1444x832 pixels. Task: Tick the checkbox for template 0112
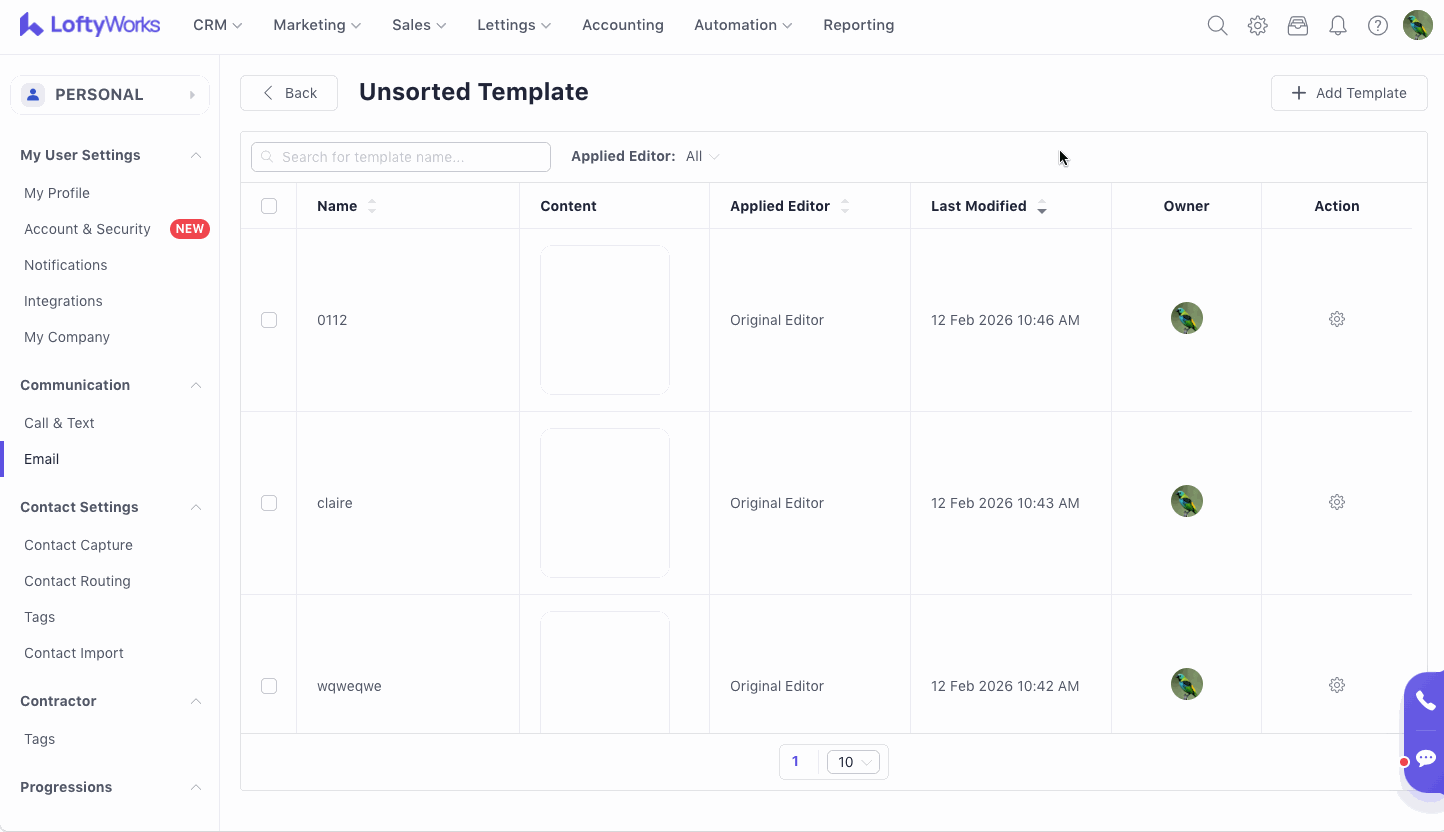coord(269,320)
